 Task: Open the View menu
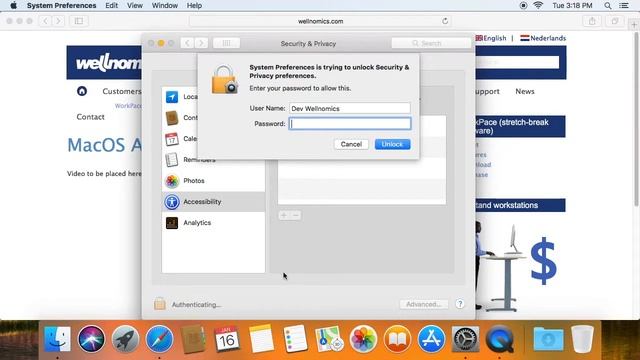click(x=135, y=5)
